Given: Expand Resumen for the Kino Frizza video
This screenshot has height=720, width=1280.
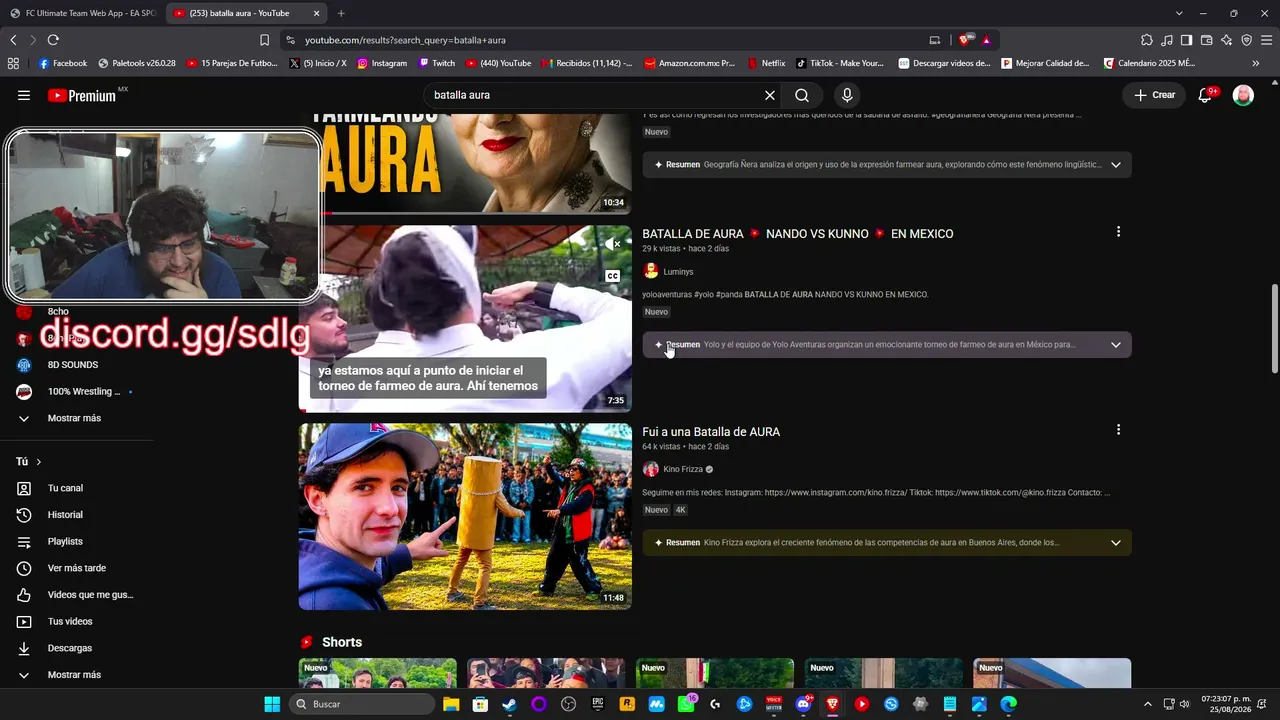Looking at the screenshot, I should pyautogui.click(x=887, y=542).
